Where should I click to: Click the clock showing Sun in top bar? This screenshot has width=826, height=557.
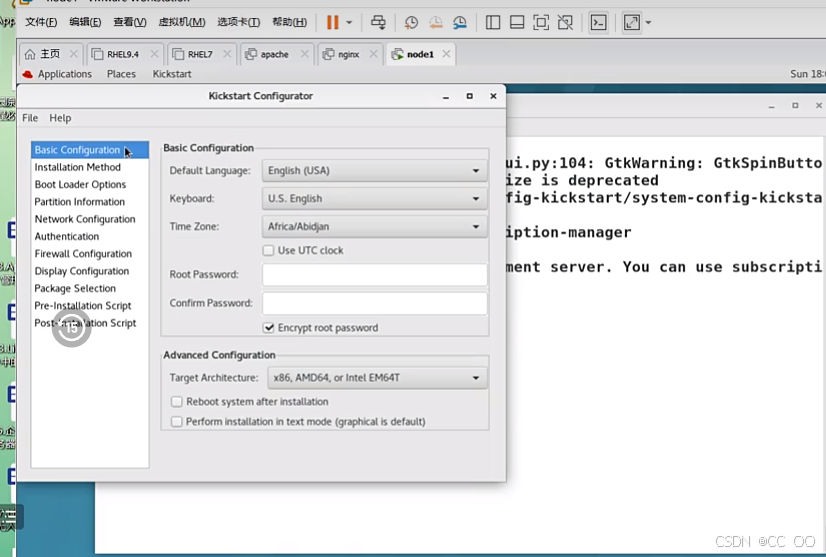808,74
